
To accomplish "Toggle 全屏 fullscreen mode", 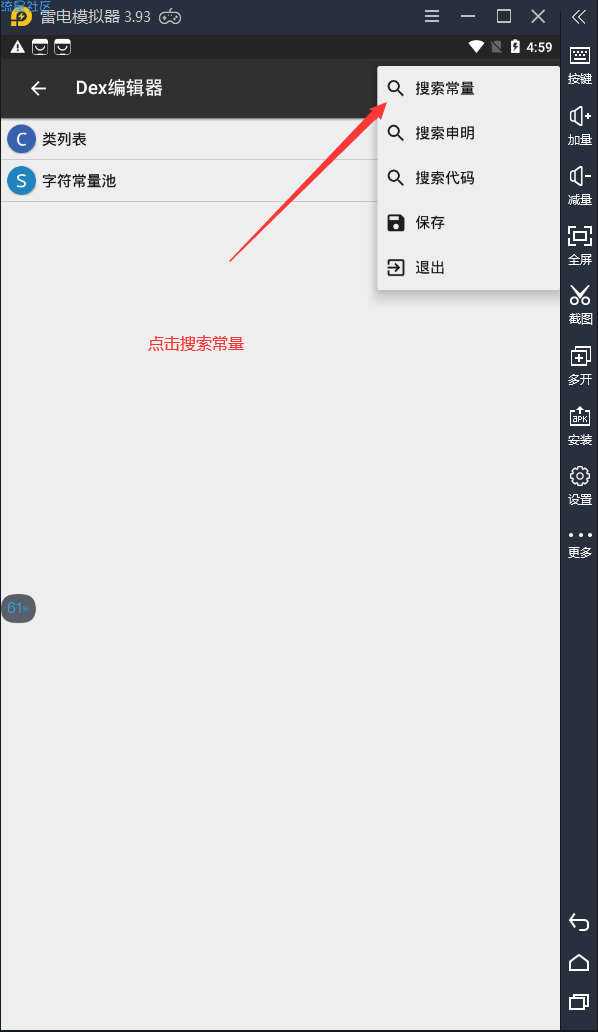I will click(x=580, y=245).
